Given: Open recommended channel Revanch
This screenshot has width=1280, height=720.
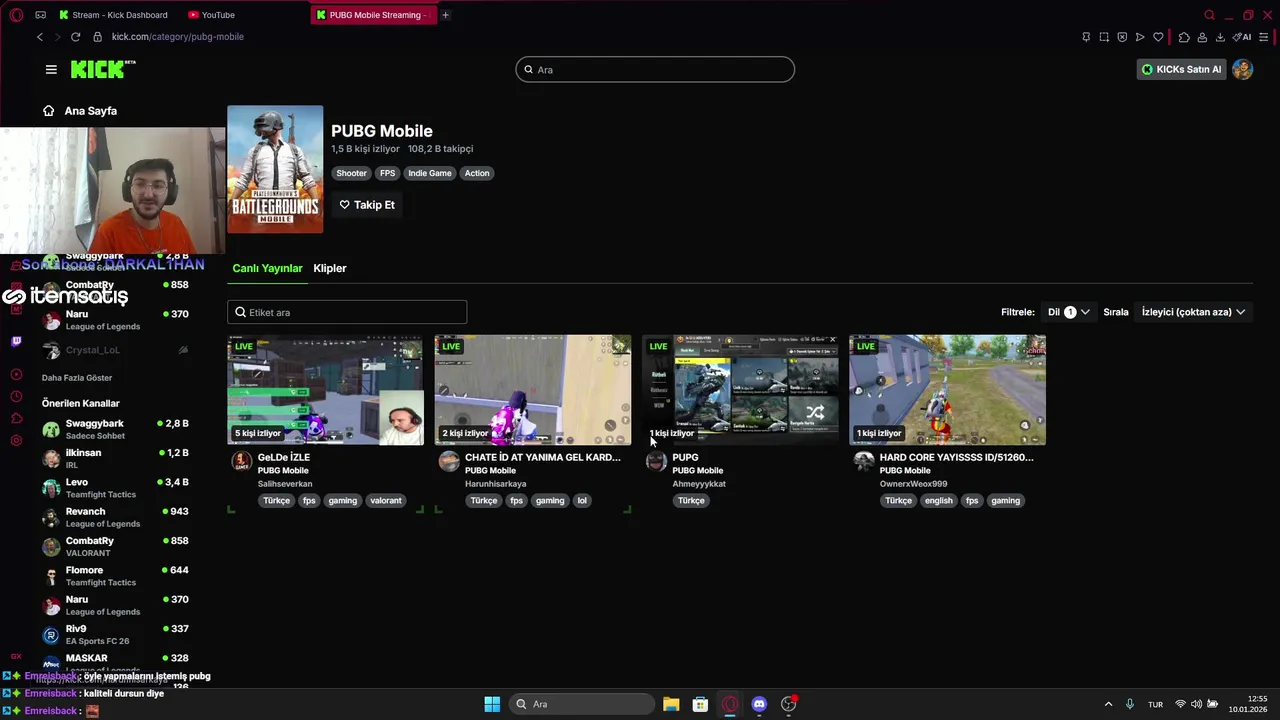Looking at the screenshot, I should [115, 517].
